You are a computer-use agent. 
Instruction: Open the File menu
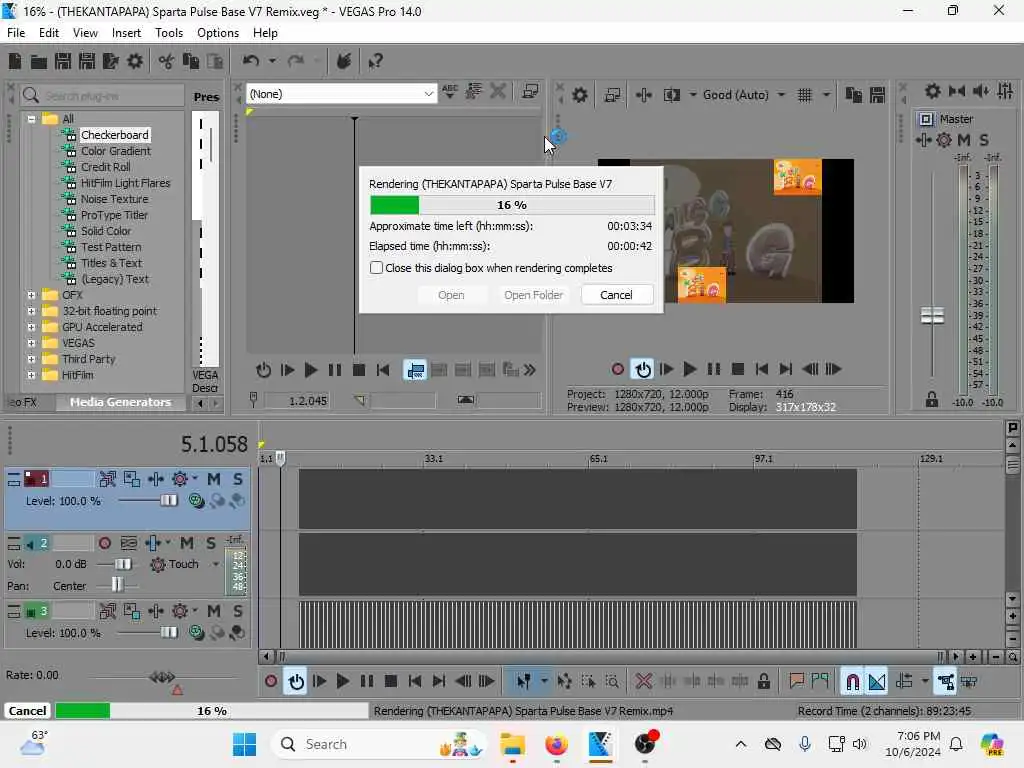click(16, 33)
